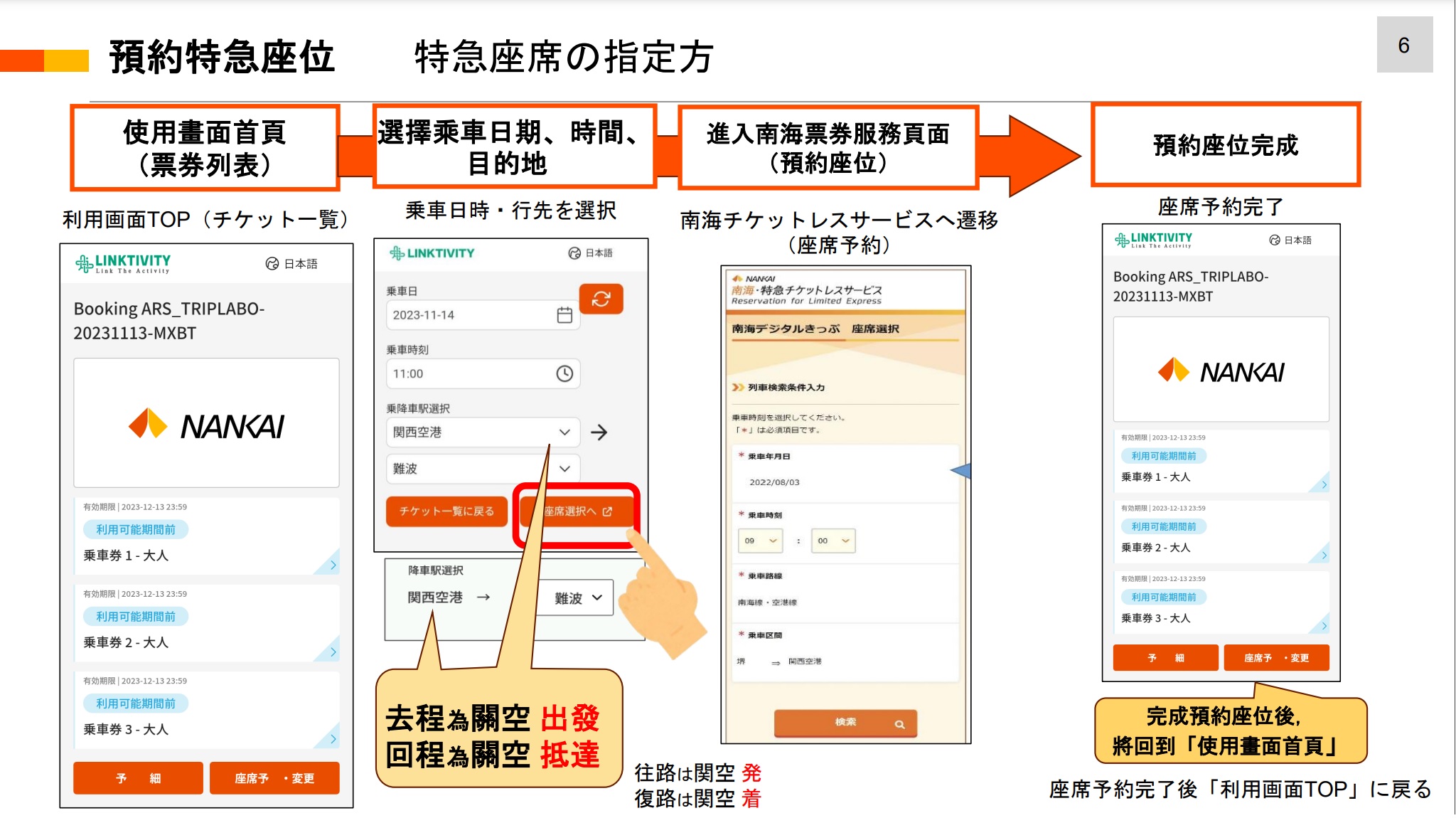Click the 乗車券 1 - 大人 row in right screen

point(1221,461)
